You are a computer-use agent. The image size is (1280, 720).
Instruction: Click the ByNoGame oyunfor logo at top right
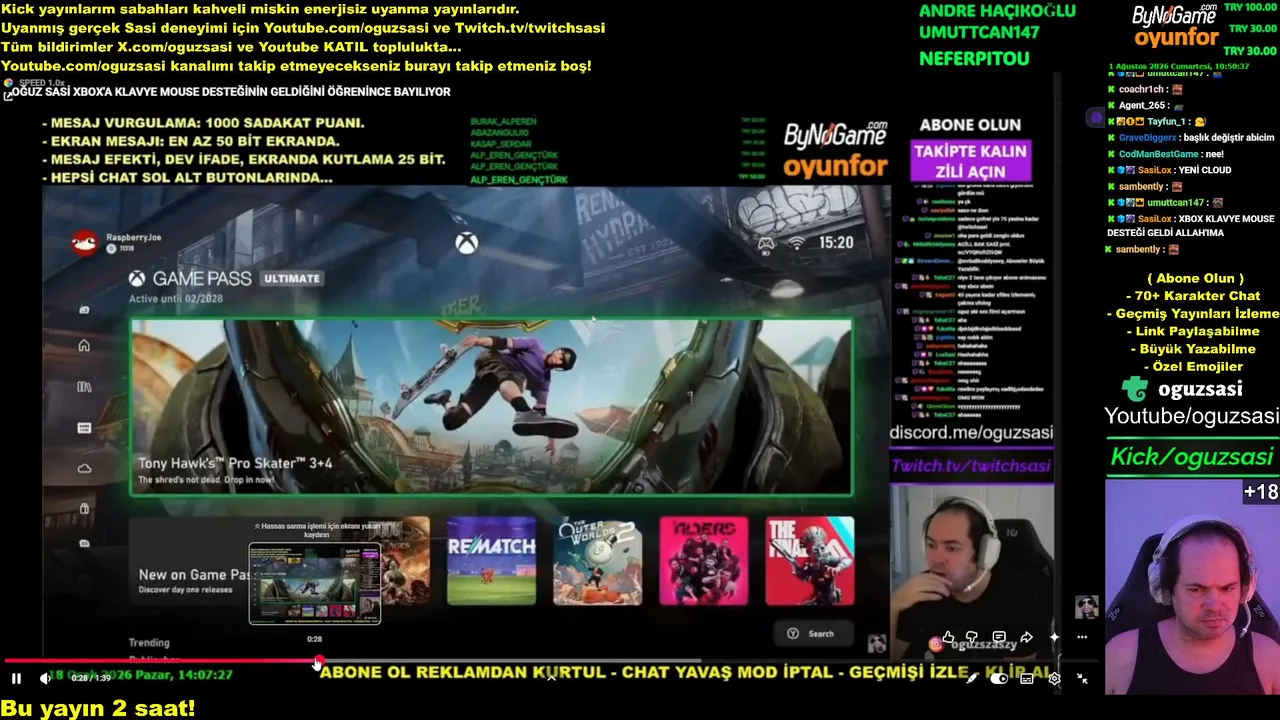[1176, 27]
